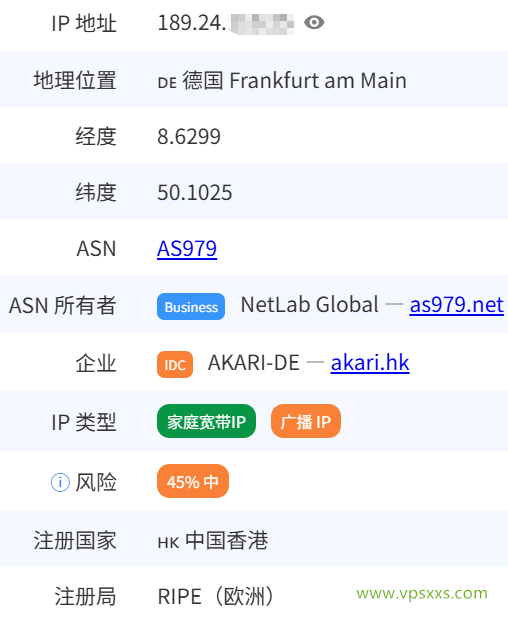Viewport: 508px width, 618px height.
Task: Click the 企业 row label
Action: point(96,363)
